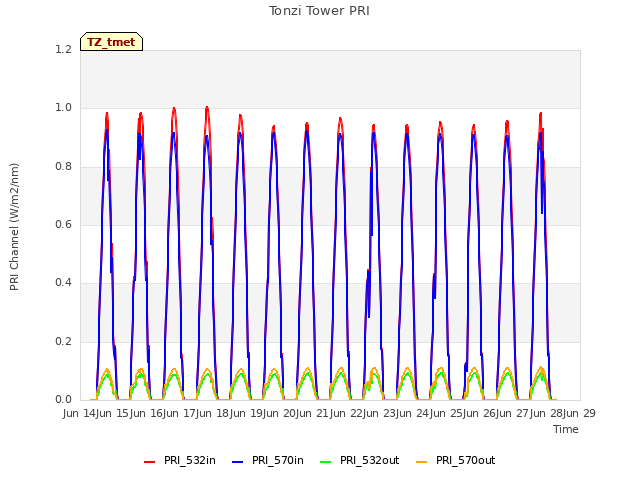Click the 0.8 y-axis tick label
640x480 pixels.
point(63,167)
